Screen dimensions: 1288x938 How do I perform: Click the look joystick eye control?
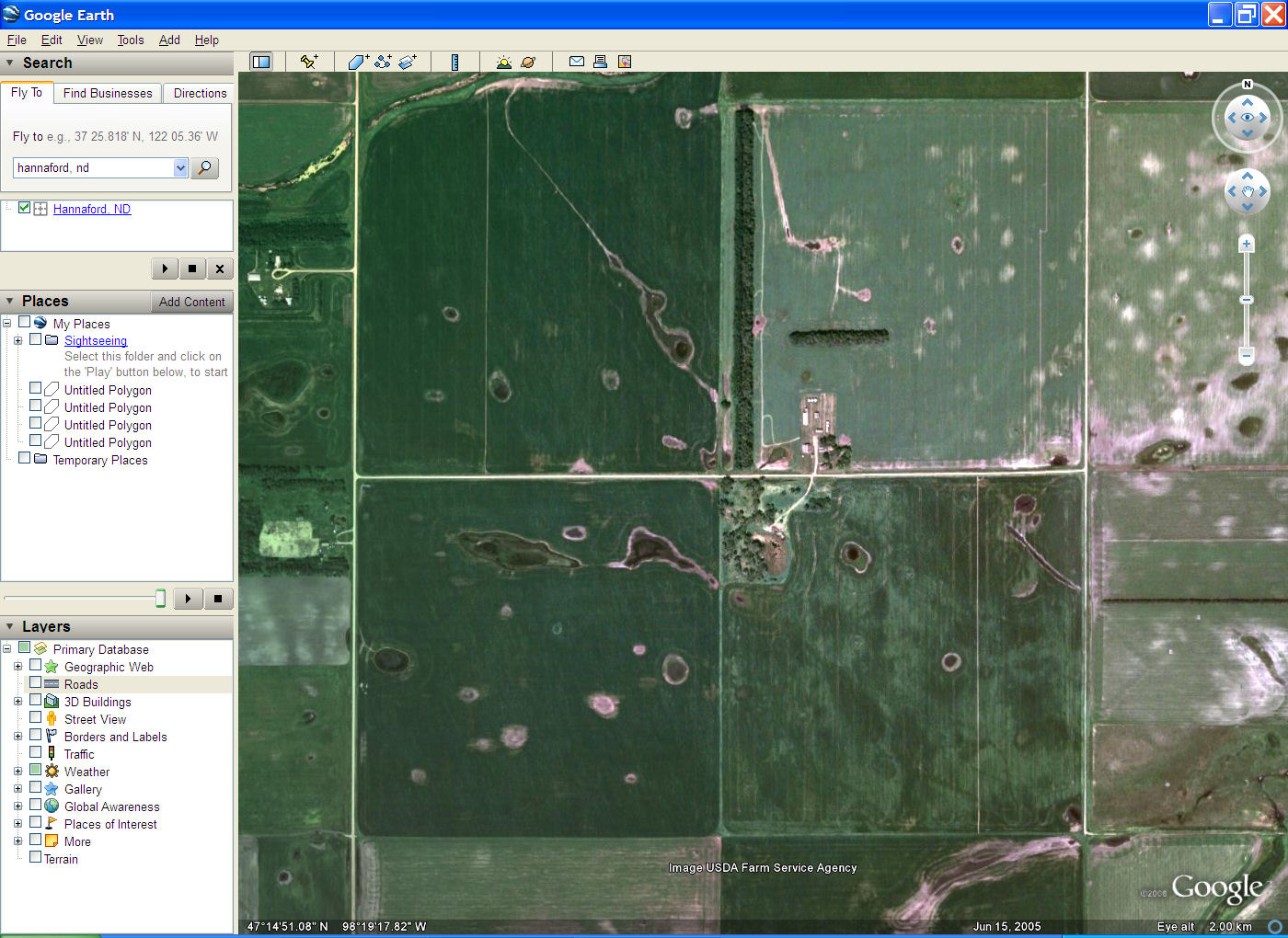(x=1248, y=118)
